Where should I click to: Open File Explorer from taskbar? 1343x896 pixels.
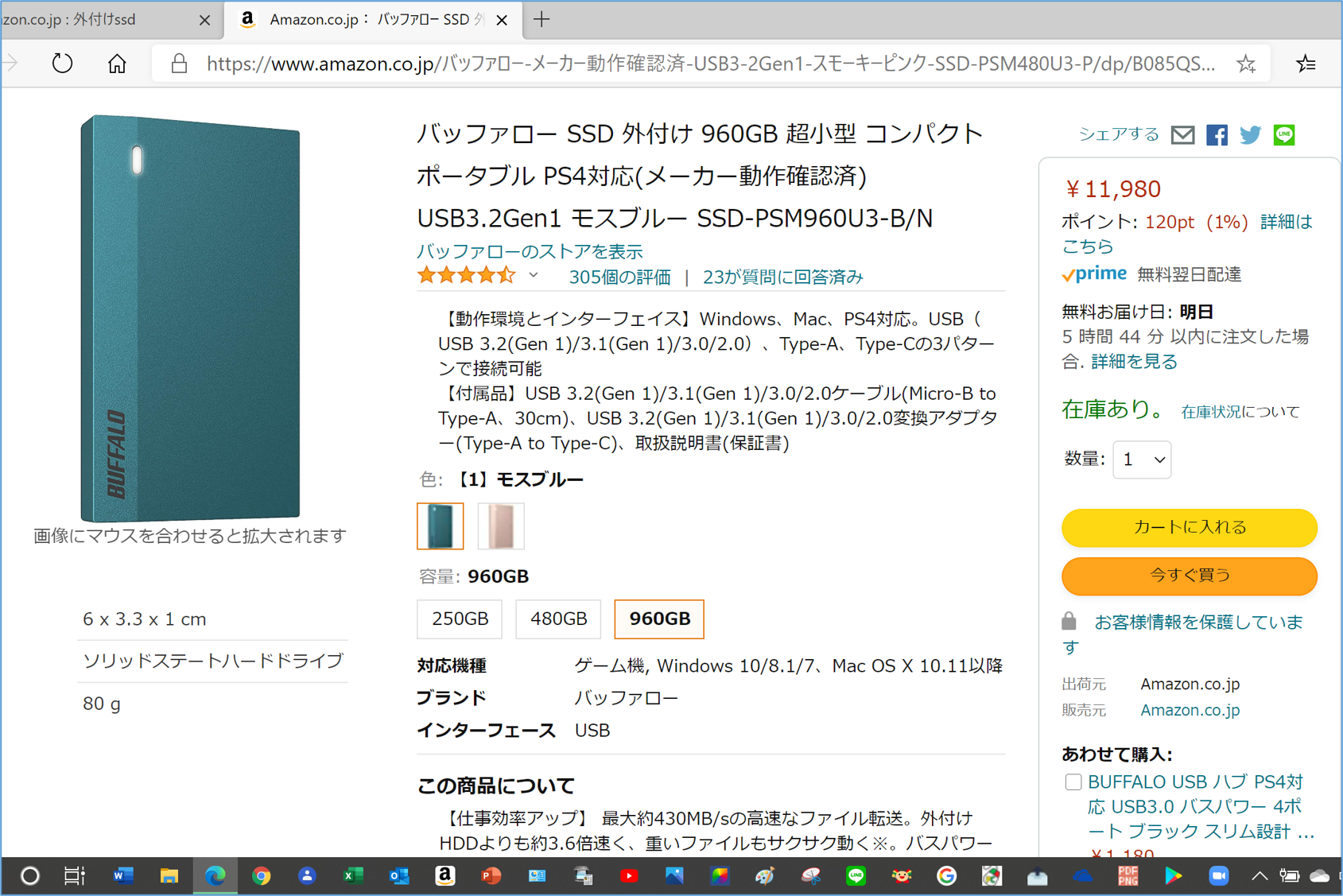(x=169, y=876)
